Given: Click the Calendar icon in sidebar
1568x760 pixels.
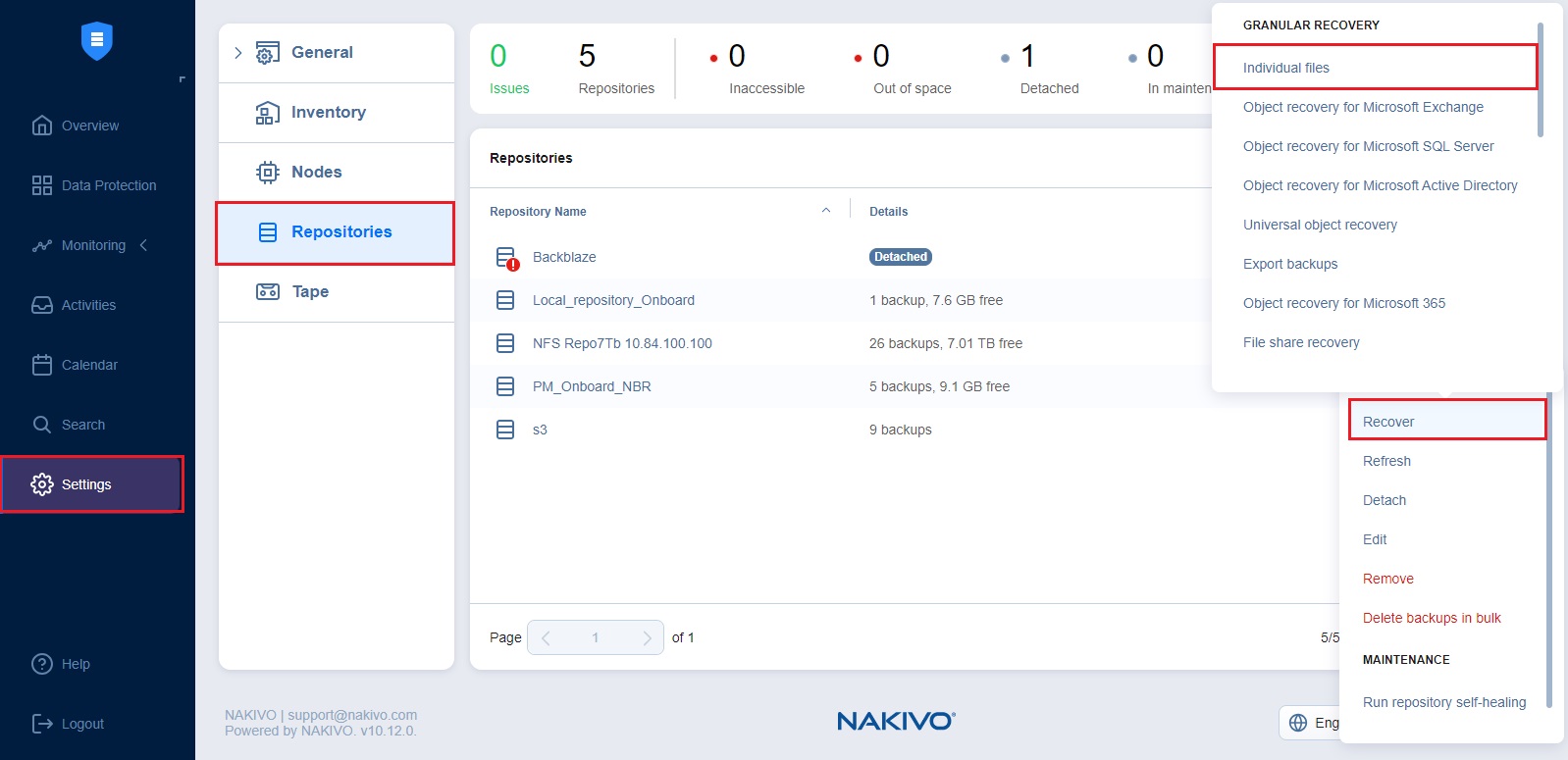Looking at the screenshot, I should (41, 365).
